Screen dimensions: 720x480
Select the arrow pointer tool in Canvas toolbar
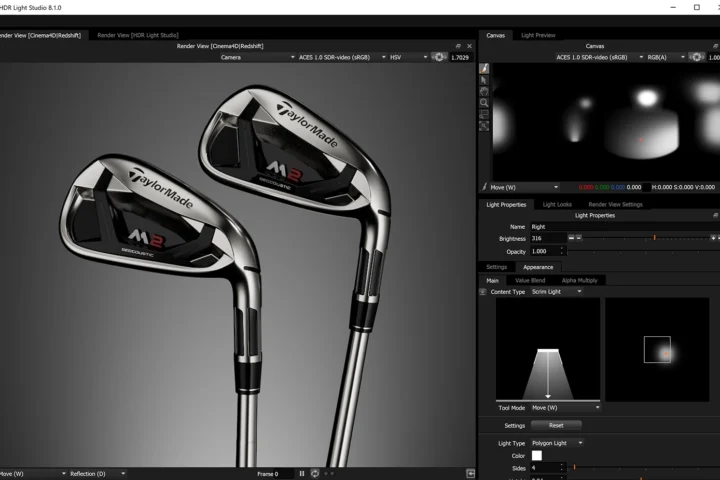(484, 80)
